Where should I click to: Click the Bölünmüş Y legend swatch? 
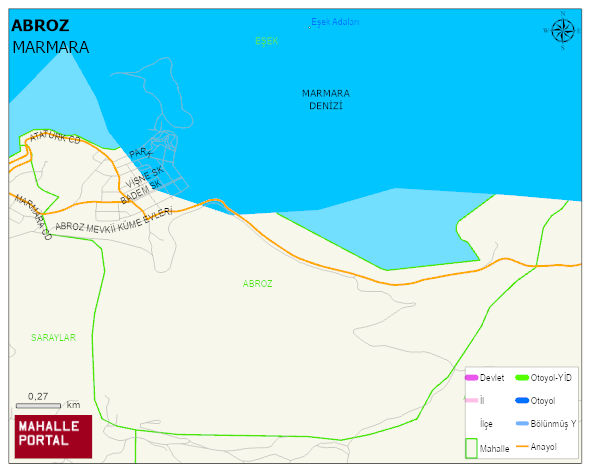pyautogui.click(x=522, y=424)
